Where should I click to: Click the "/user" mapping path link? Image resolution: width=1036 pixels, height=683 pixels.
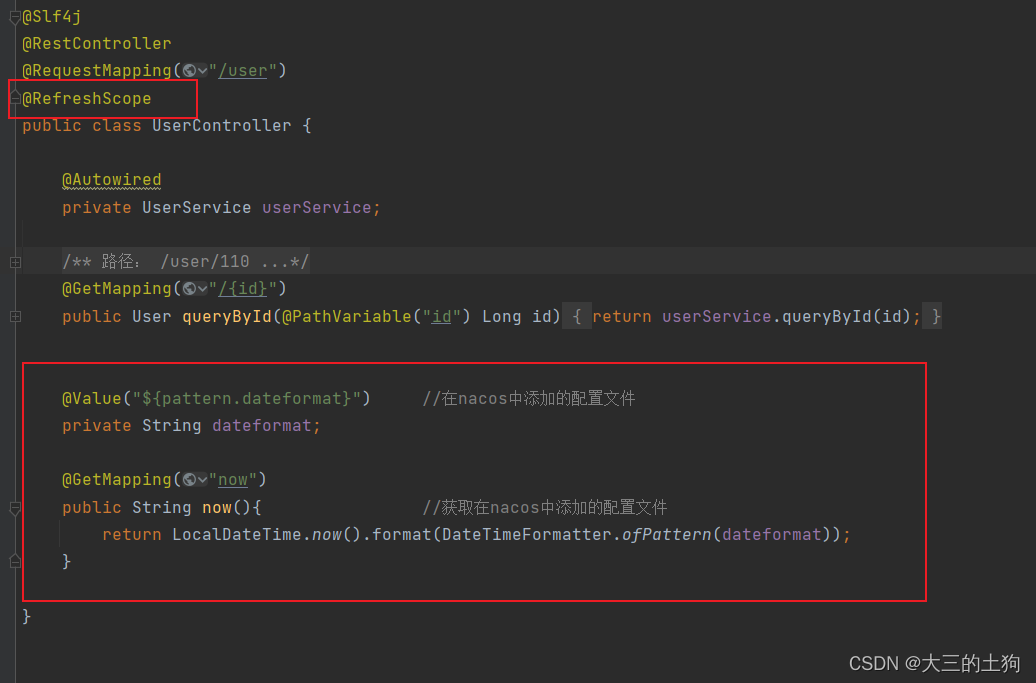click(x=242, y=71)
